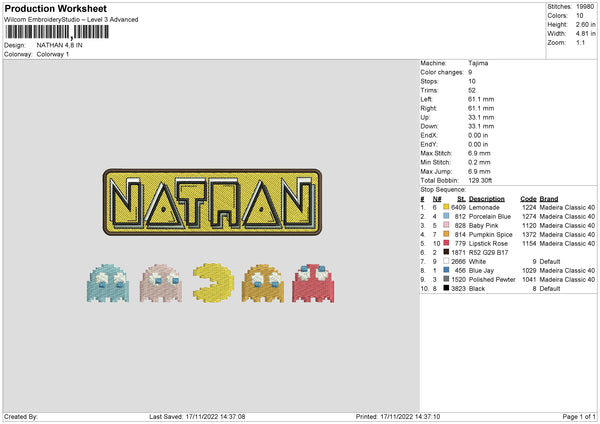Click the Height value 2.60 in
Image resolution: width=600 pixels, height=424 pixels.
point(585,24)
